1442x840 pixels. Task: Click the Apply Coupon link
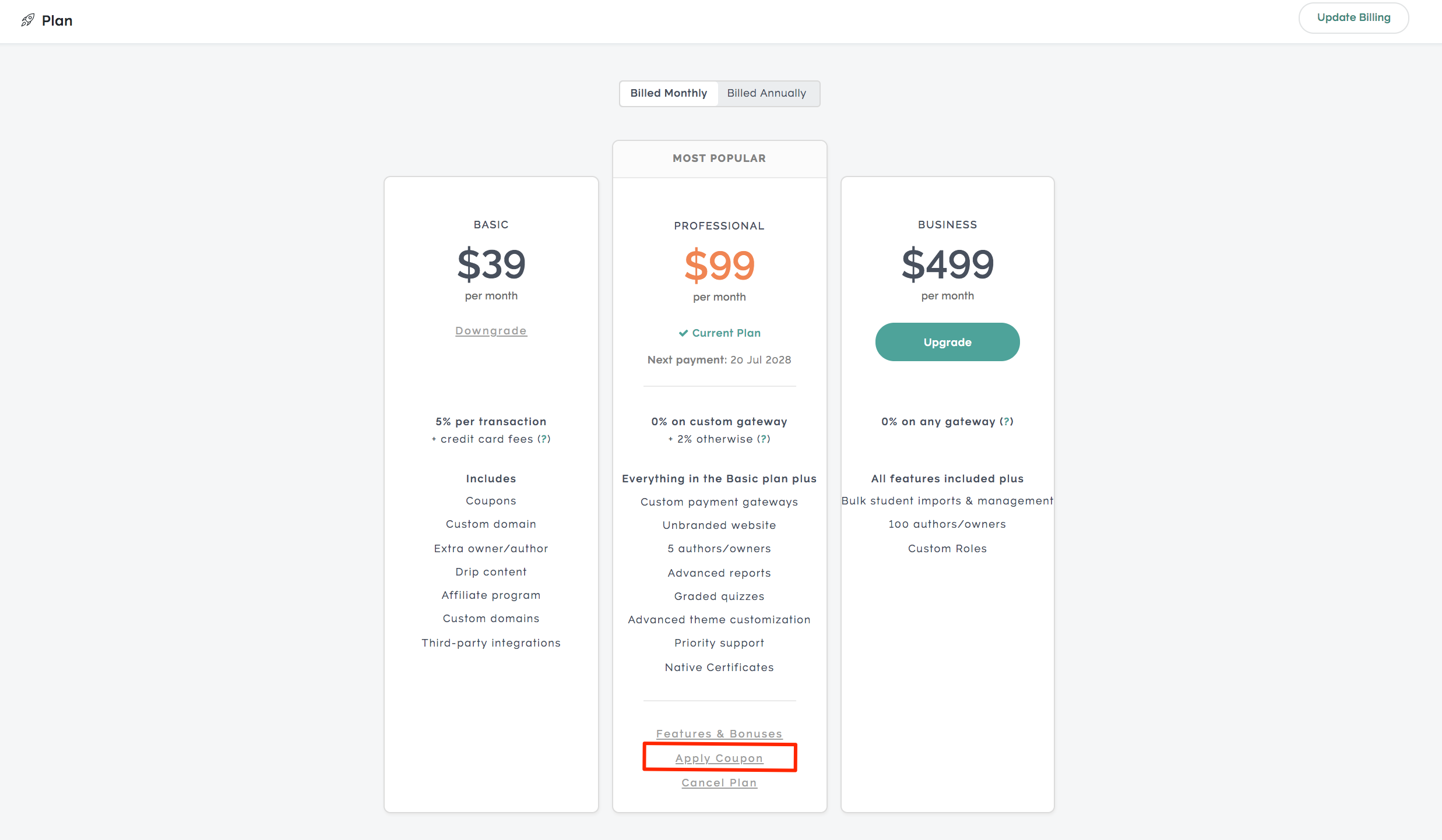point(719,758)
